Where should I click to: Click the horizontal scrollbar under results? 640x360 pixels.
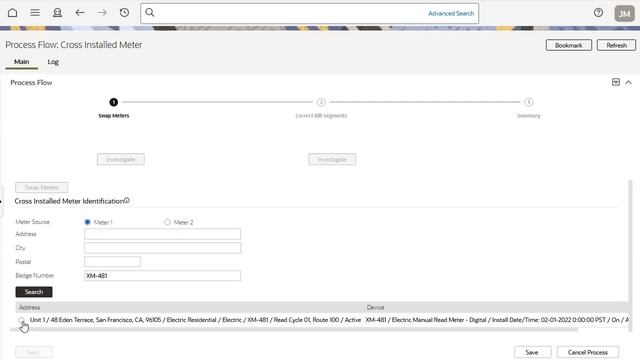(x=294, y=329)
